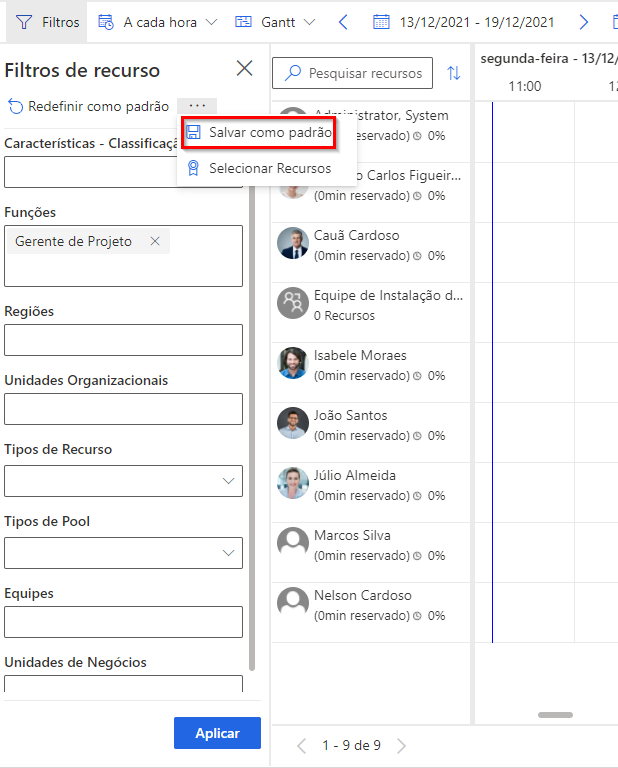
Task: Click the 11:00 time column header
Action: click(x=524, y=86)
